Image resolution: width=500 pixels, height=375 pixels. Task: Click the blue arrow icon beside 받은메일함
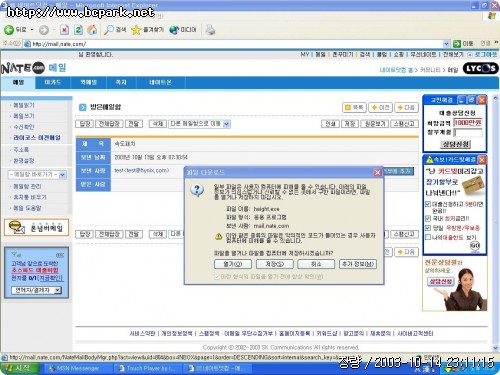[82, 107]
